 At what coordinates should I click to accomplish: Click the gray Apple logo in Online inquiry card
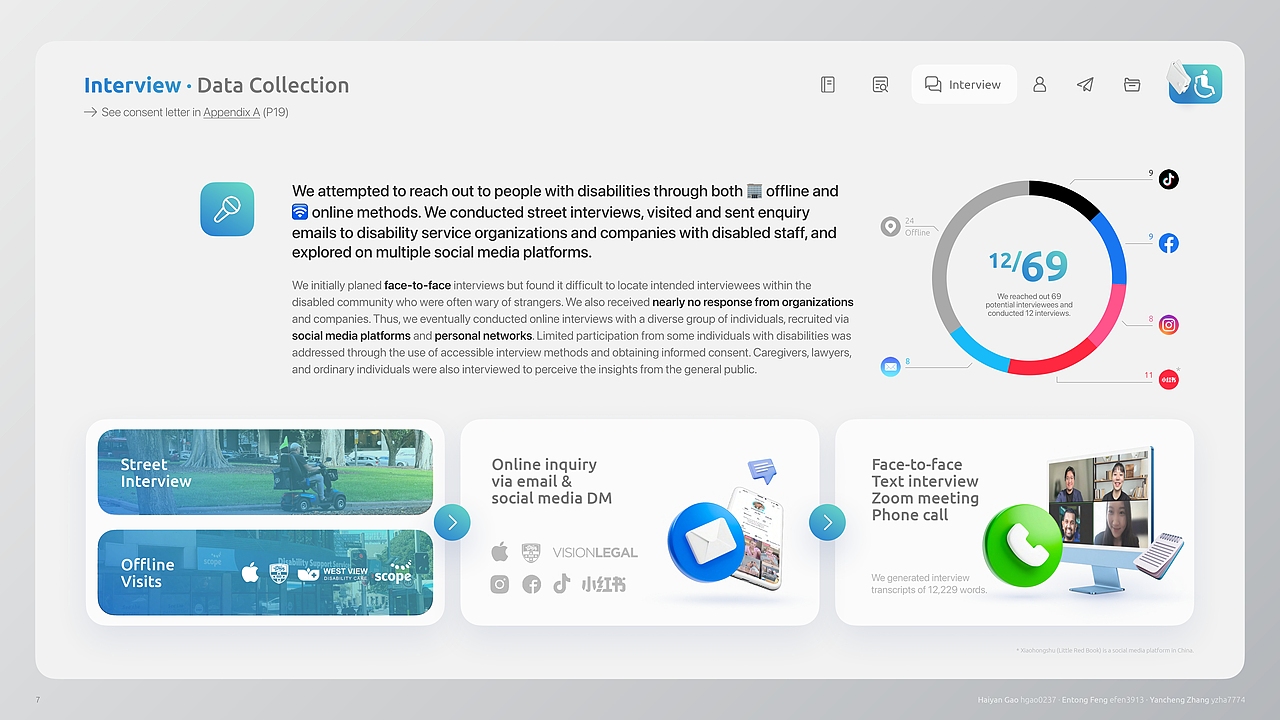point(500,552)
